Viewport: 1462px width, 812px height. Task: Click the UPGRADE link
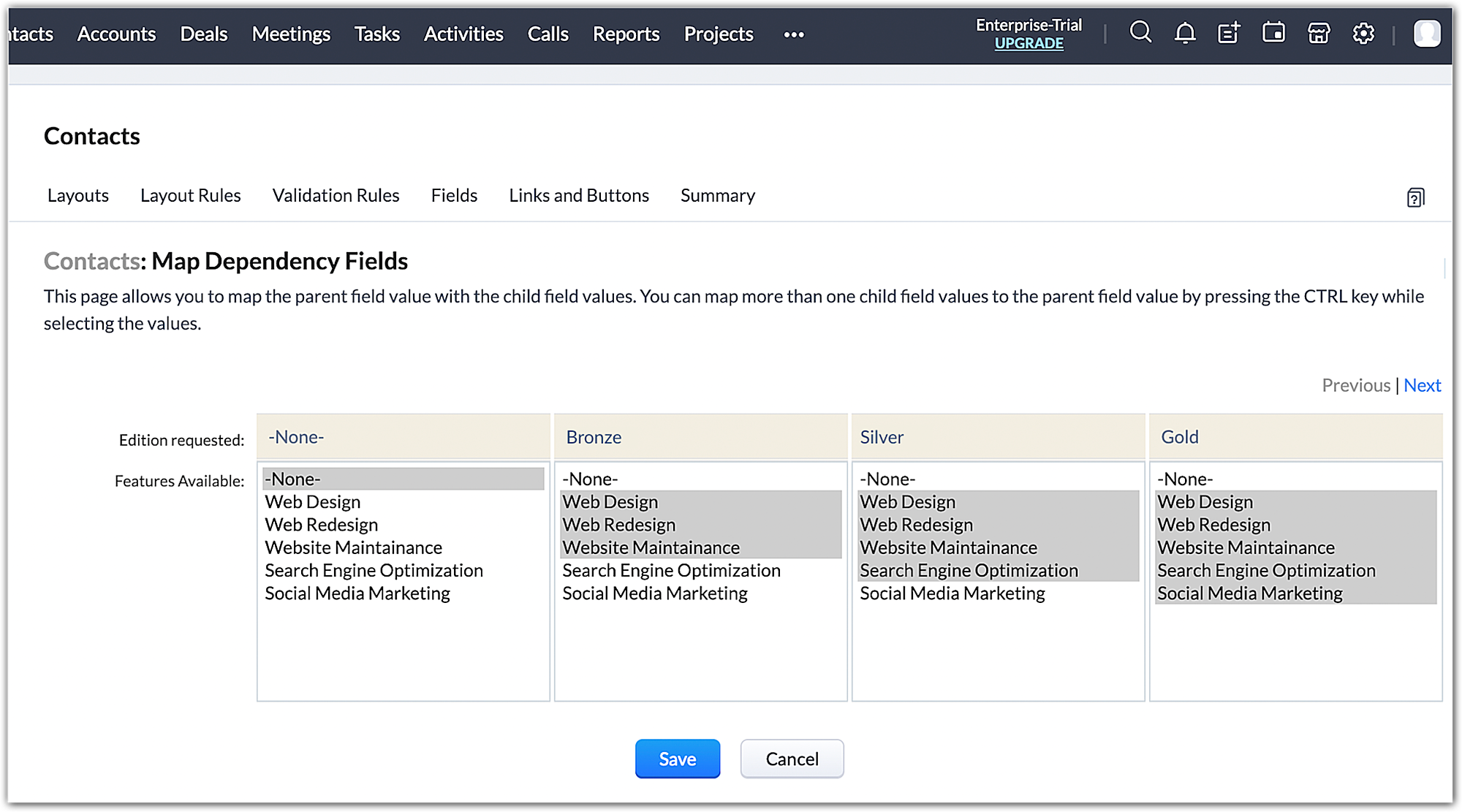(1029, 43)
